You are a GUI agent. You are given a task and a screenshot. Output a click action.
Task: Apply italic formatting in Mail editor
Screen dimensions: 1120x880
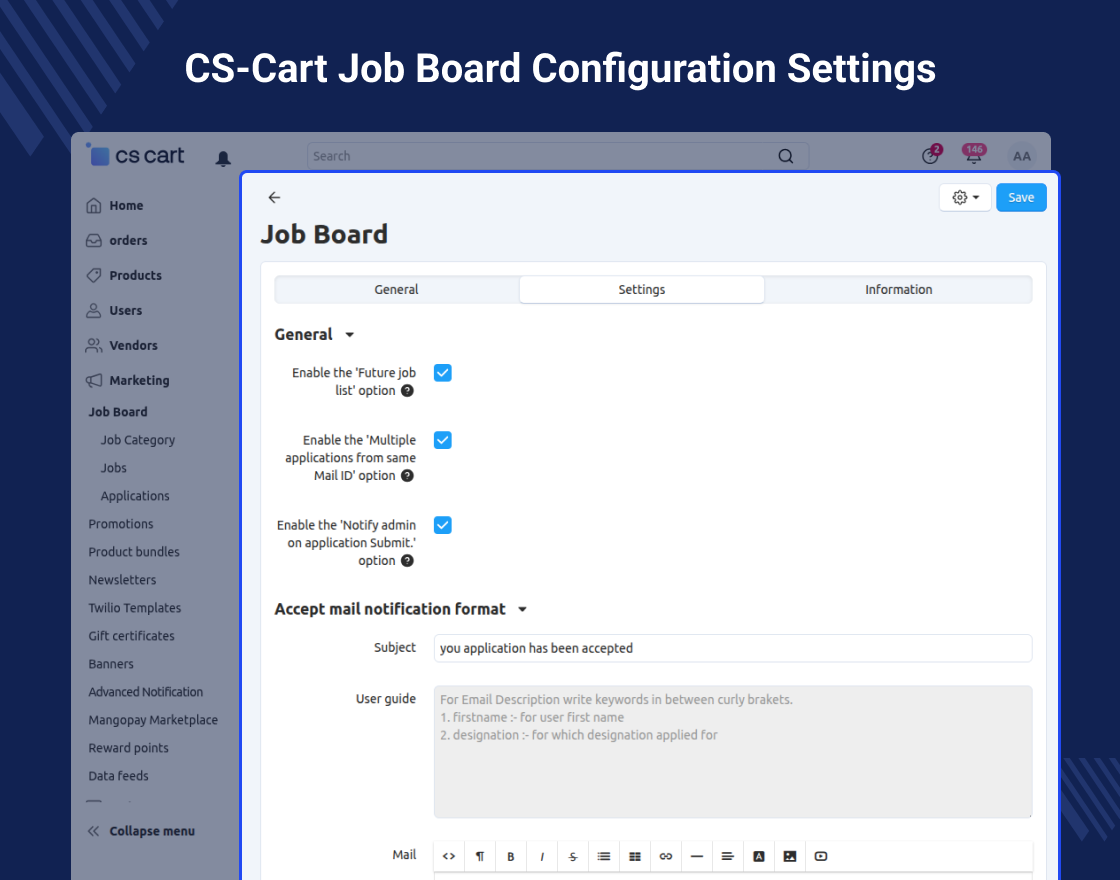tap(542, 856)
